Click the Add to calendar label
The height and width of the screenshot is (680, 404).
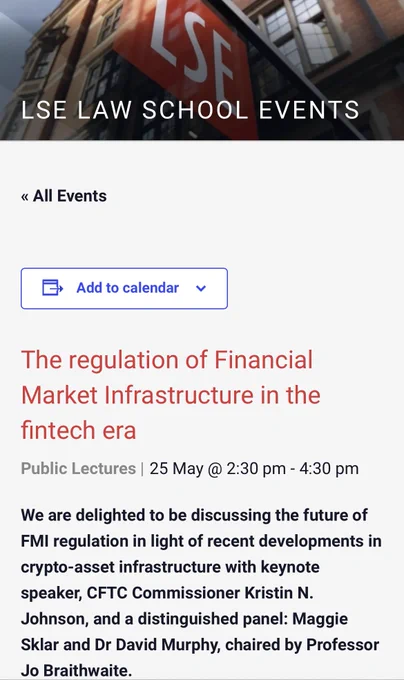pyautogui.click(x=127, y=288)
